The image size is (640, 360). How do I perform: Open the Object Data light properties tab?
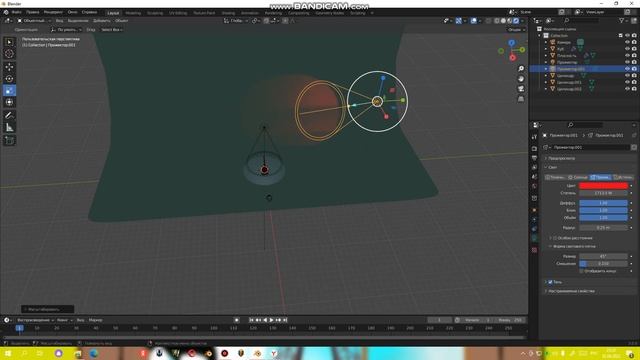click(534, 239)
